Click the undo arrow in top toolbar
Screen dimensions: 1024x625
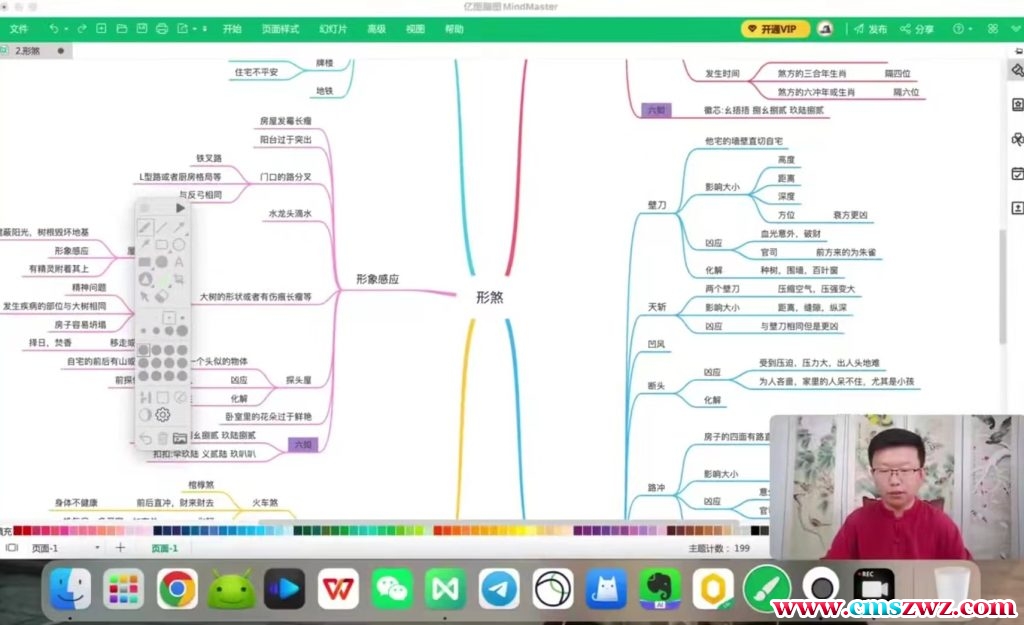coord(54,29)
